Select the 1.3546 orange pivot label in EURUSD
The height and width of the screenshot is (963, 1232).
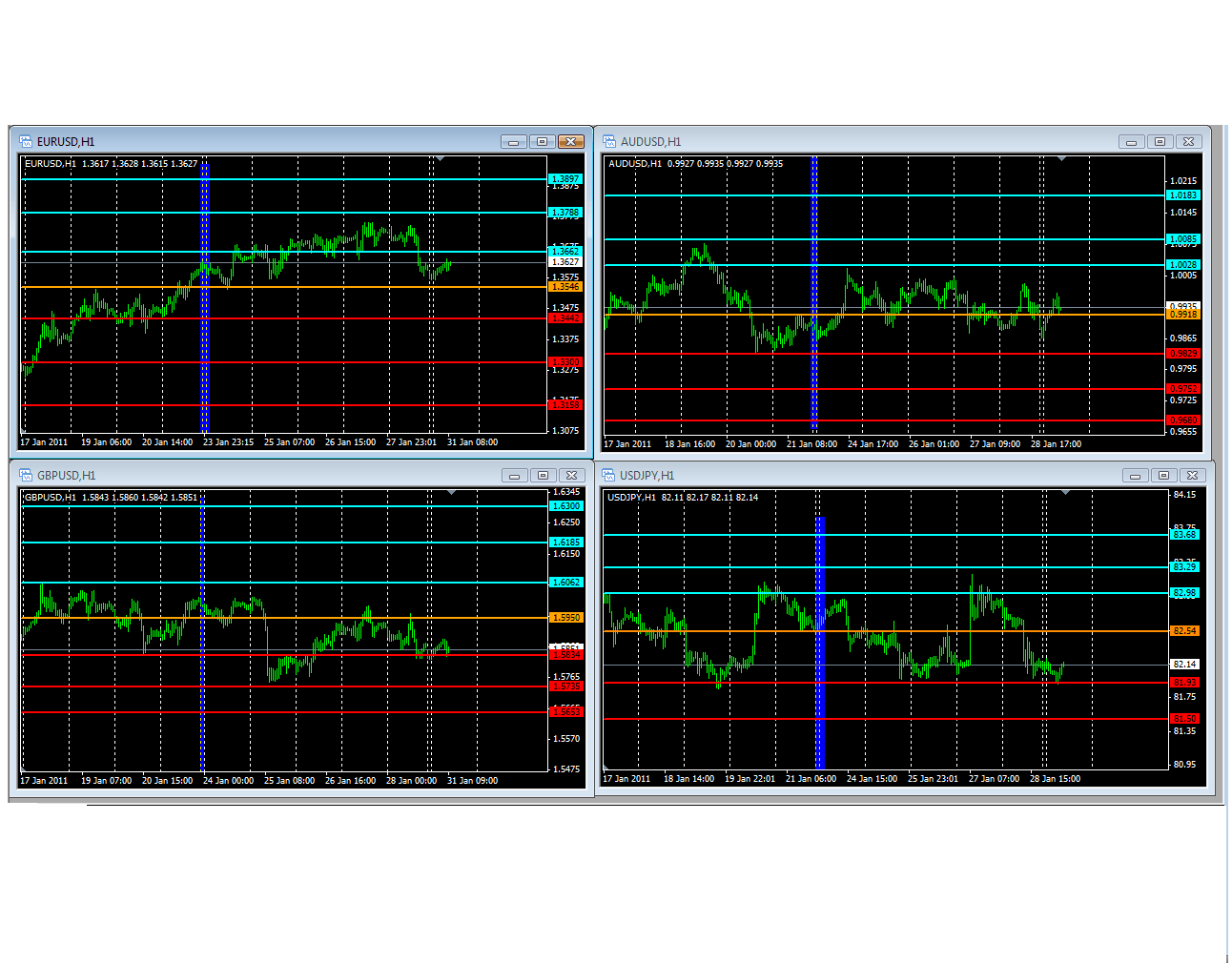[x=565, y=286]
